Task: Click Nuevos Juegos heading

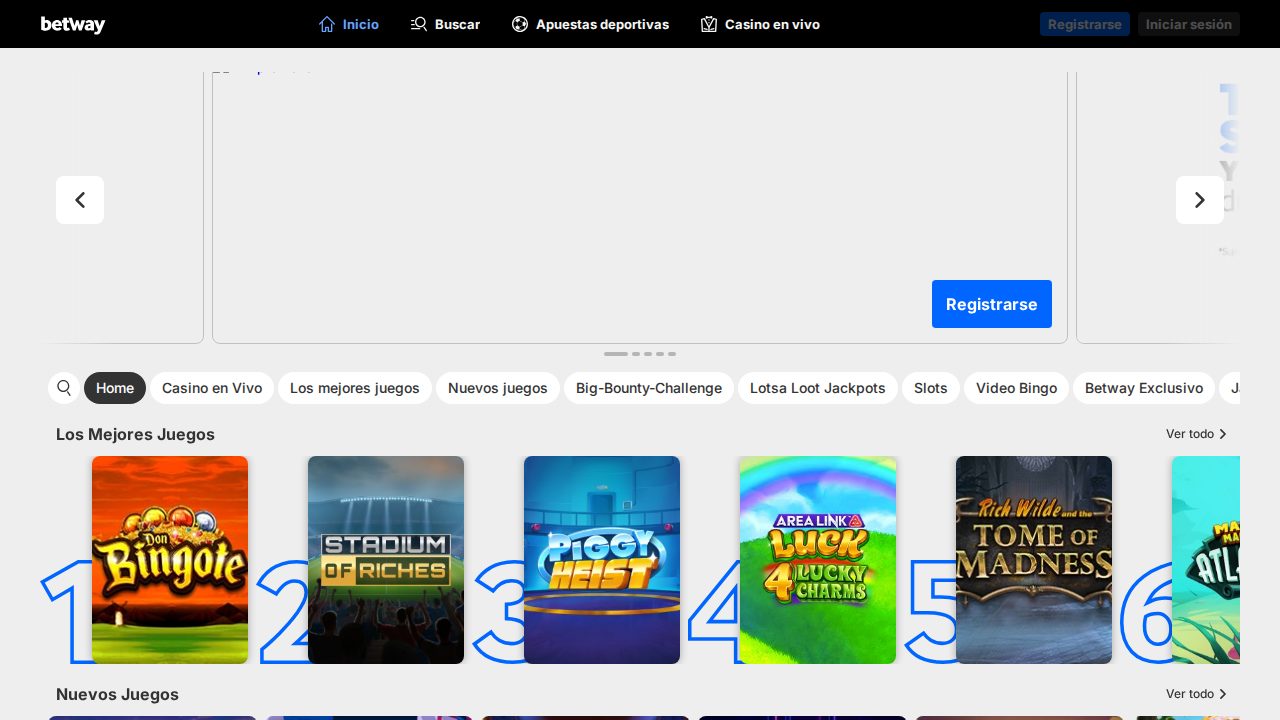Action: coord(117,694)
